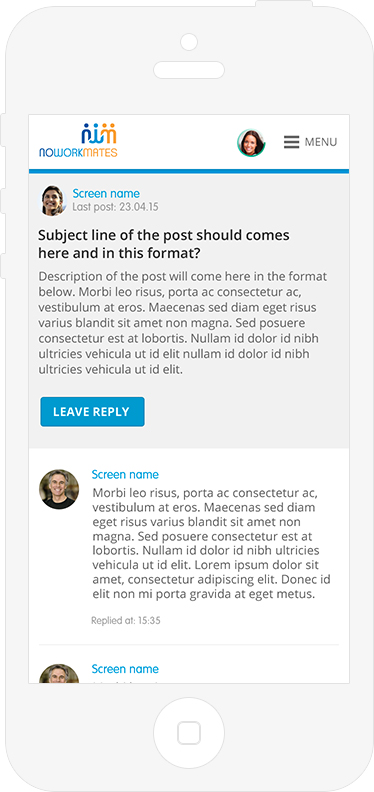Click the first reply's body text
This screenshot has width=374, height=792.
211,543
